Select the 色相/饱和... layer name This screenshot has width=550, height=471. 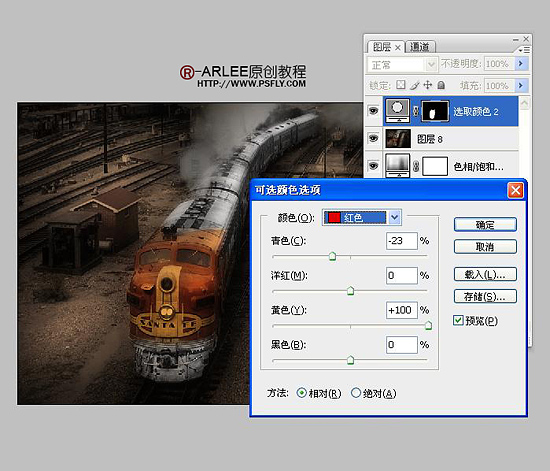(x=478, y=166)
